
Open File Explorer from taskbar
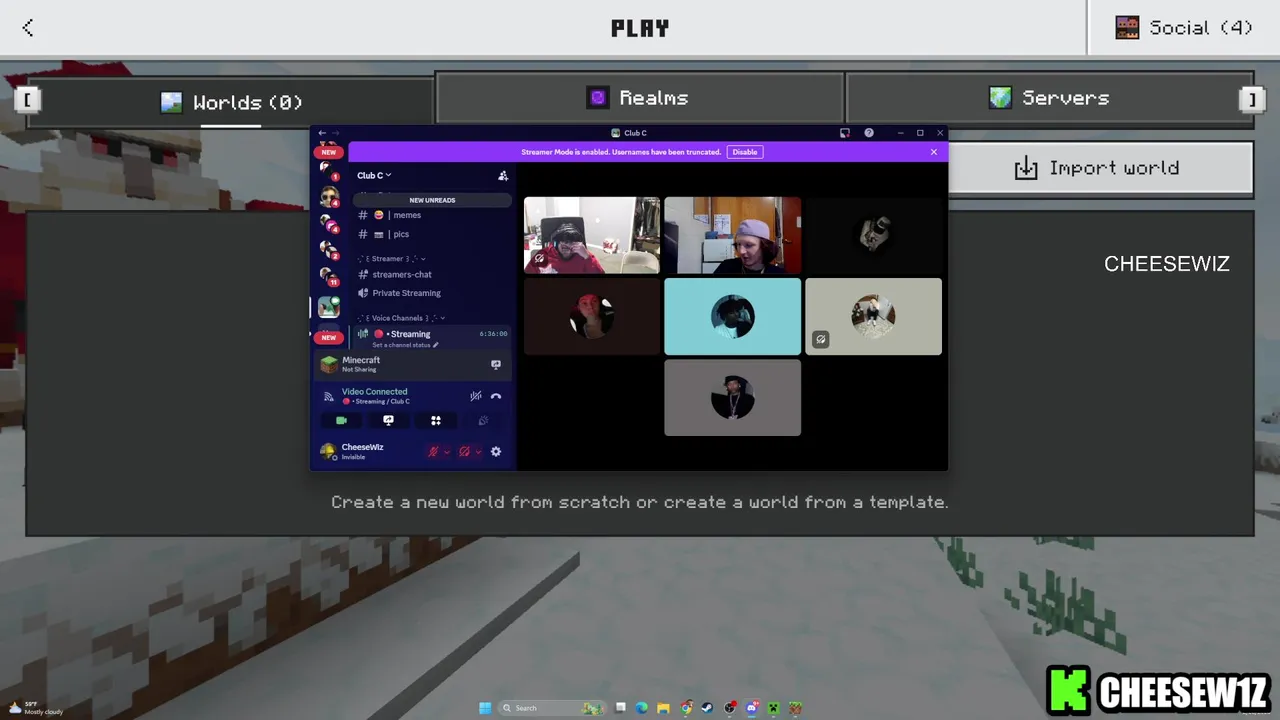(663, 708)
